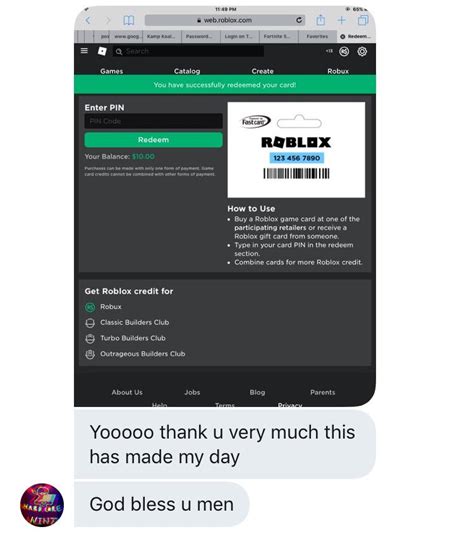
Task: Focus the PIN Code input field
Action: click(x=153, y=121)
